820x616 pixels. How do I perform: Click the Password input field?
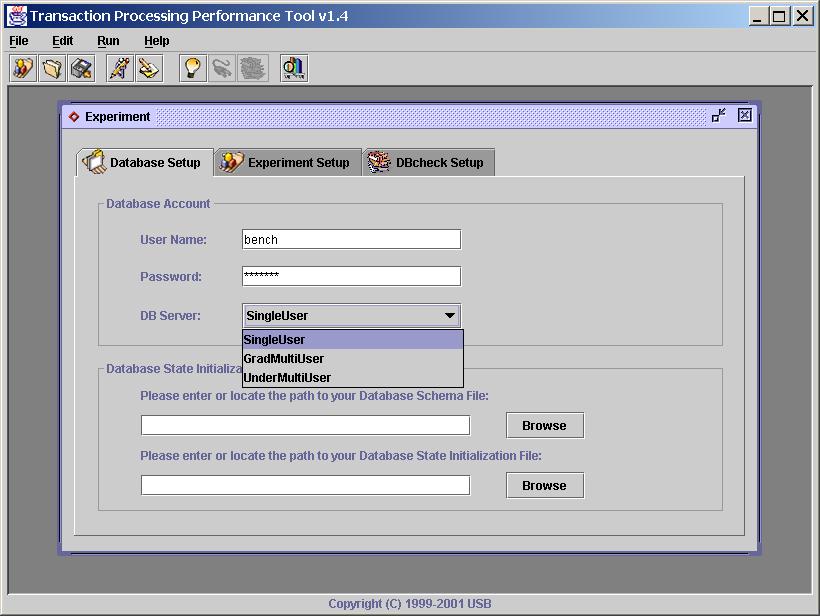(x=351, y=276)
